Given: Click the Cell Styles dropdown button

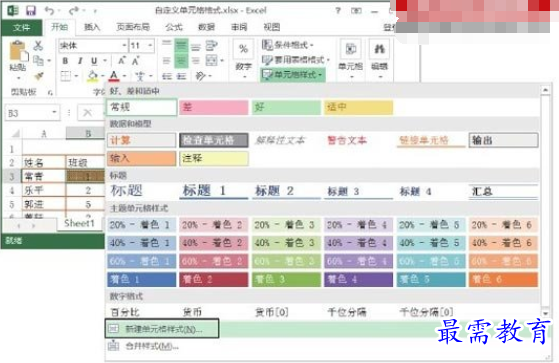Looking at the screenshot, I should (293, 75).
